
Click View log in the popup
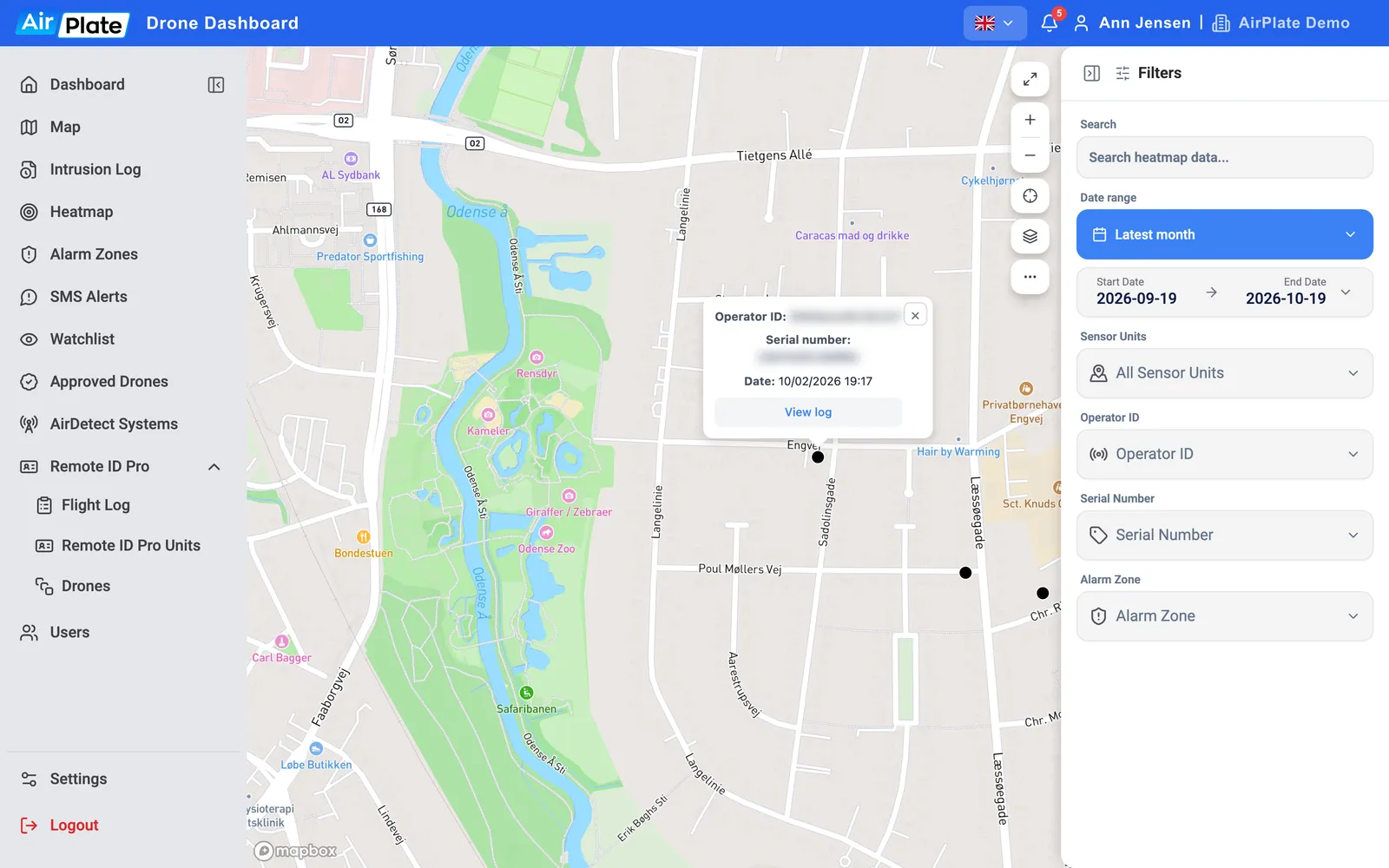point(808,412)
